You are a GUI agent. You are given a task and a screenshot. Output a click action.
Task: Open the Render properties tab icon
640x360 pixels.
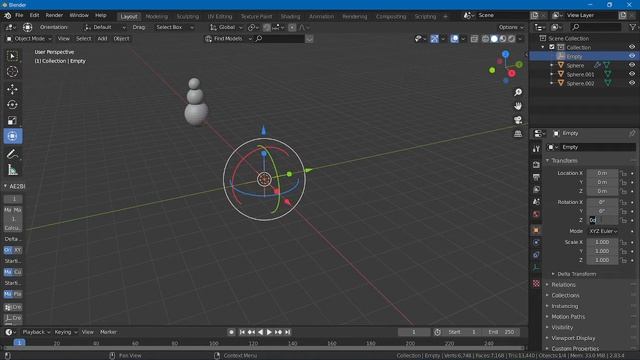536,164
